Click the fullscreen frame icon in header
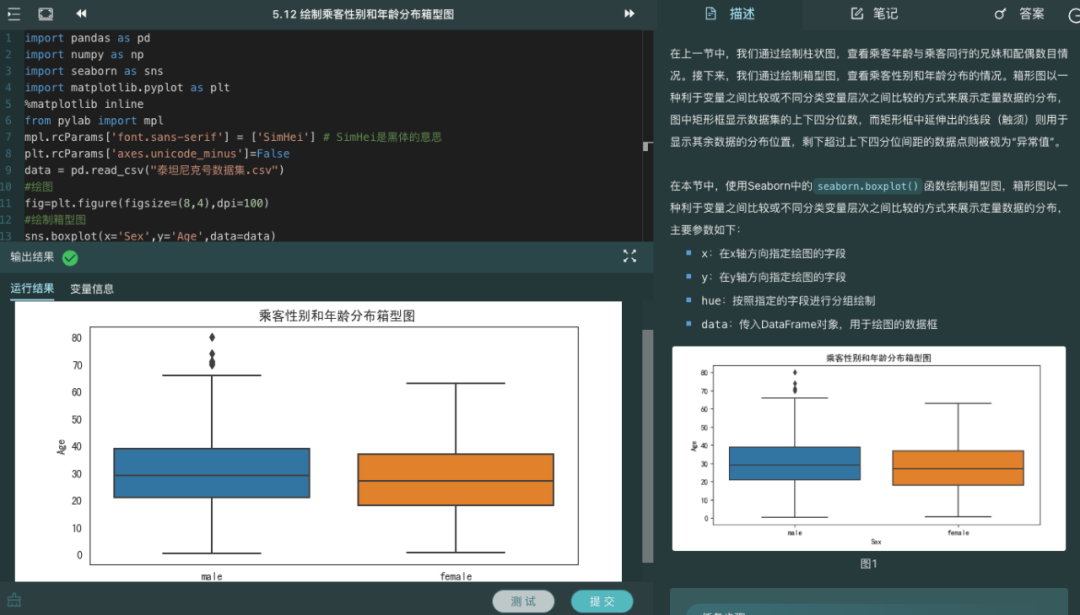 tap(45, 14)
